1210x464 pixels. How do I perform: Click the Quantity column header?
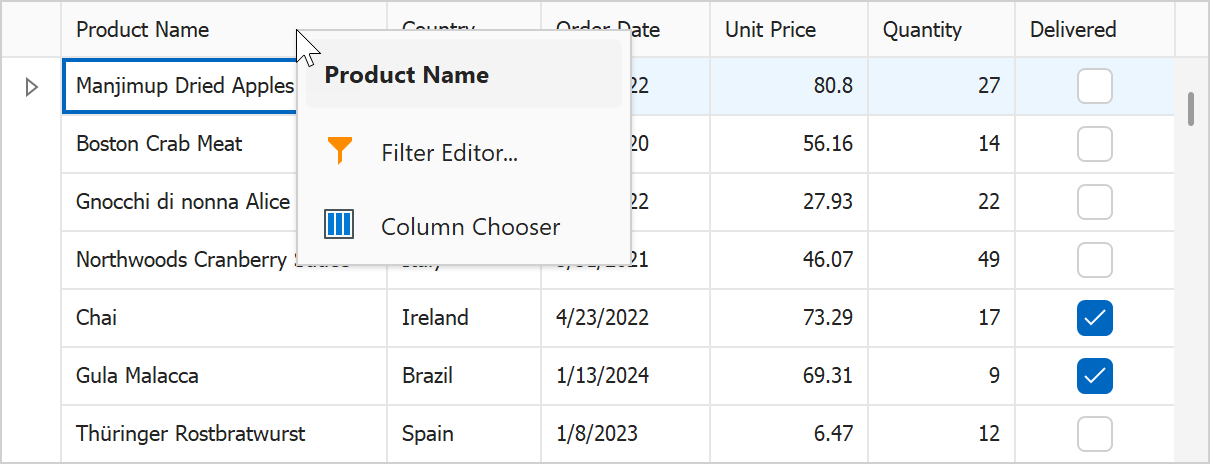[x=922, y=30]
